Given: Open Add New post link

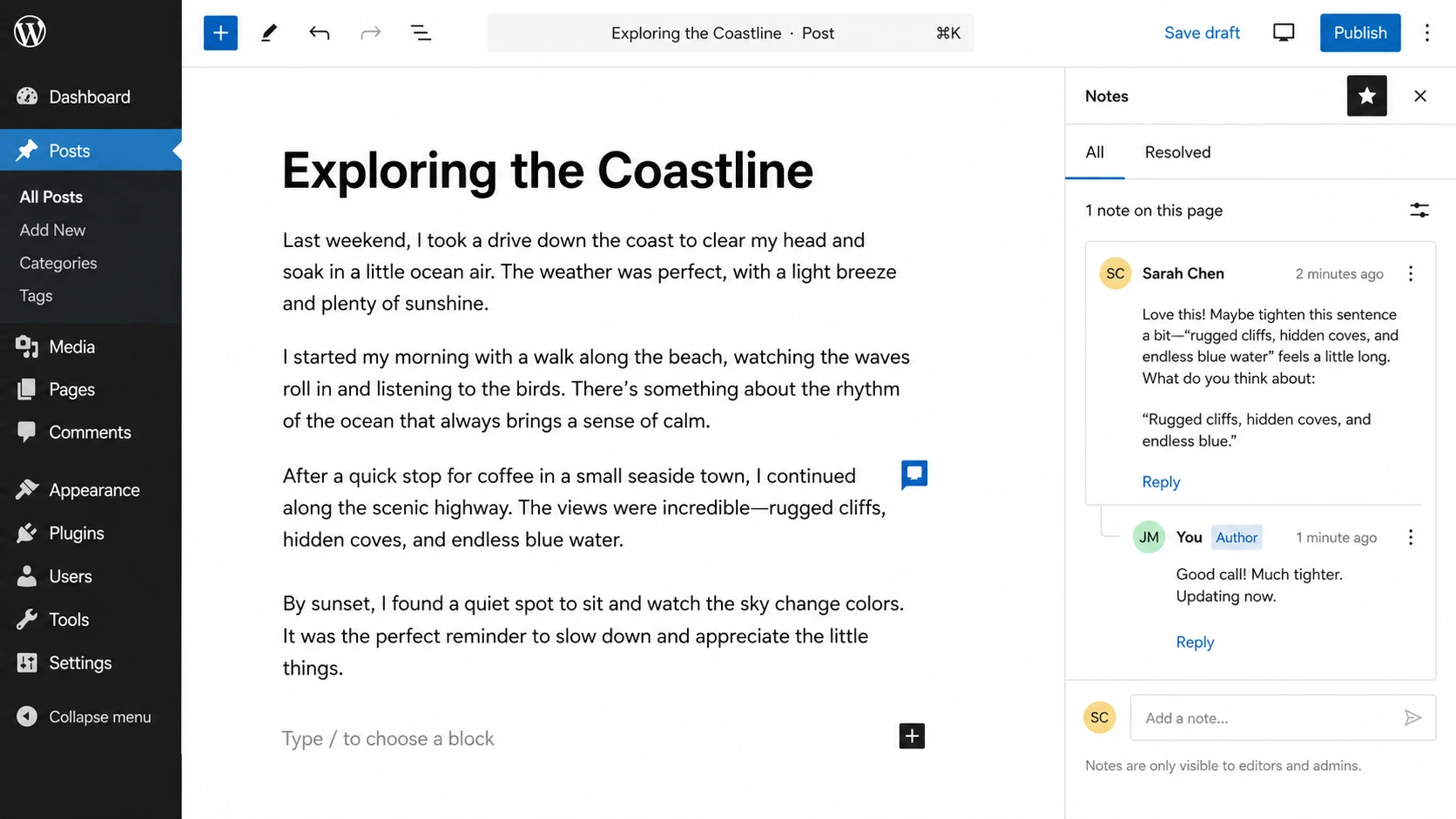Looking at the screenshot, I should click(52, 230).
